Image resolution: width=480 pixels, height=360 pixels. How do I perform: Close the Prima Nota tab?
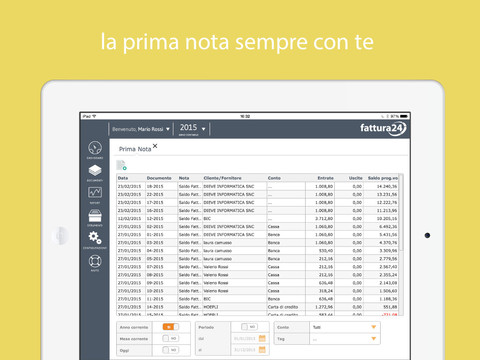[155, 146]
